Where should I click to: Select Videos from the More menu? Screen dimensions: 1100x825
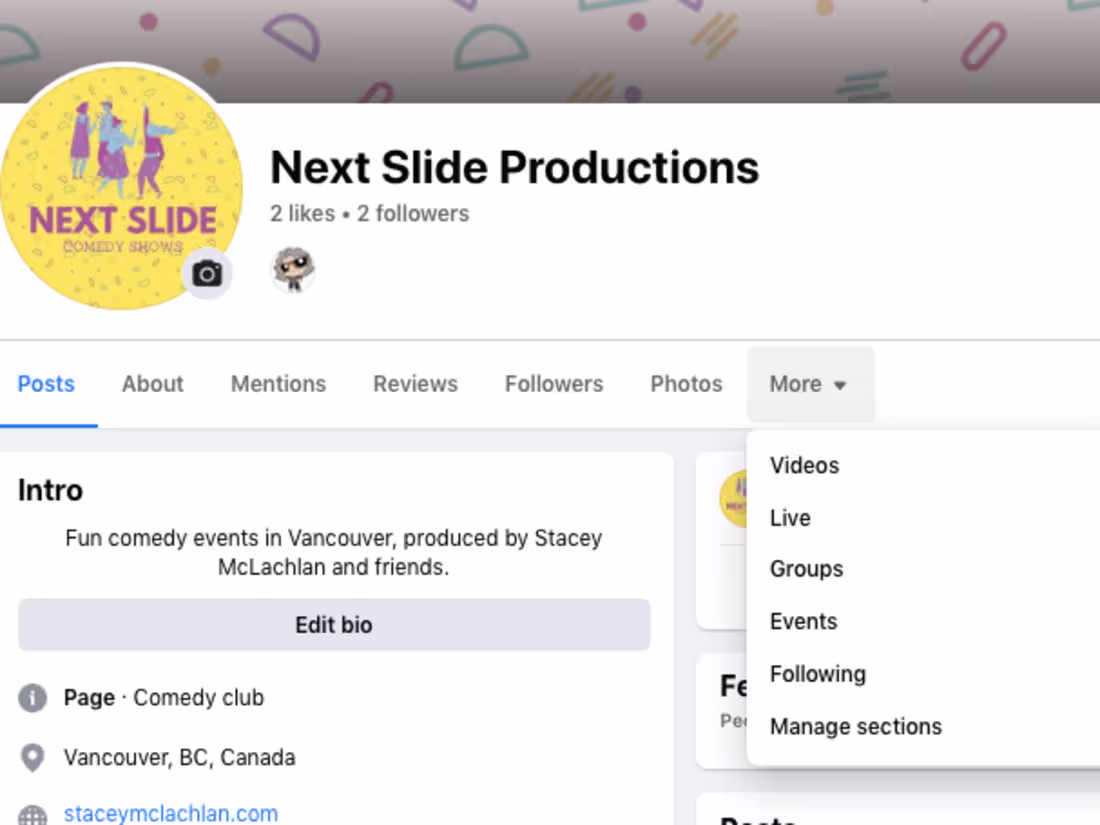point(804,465)
